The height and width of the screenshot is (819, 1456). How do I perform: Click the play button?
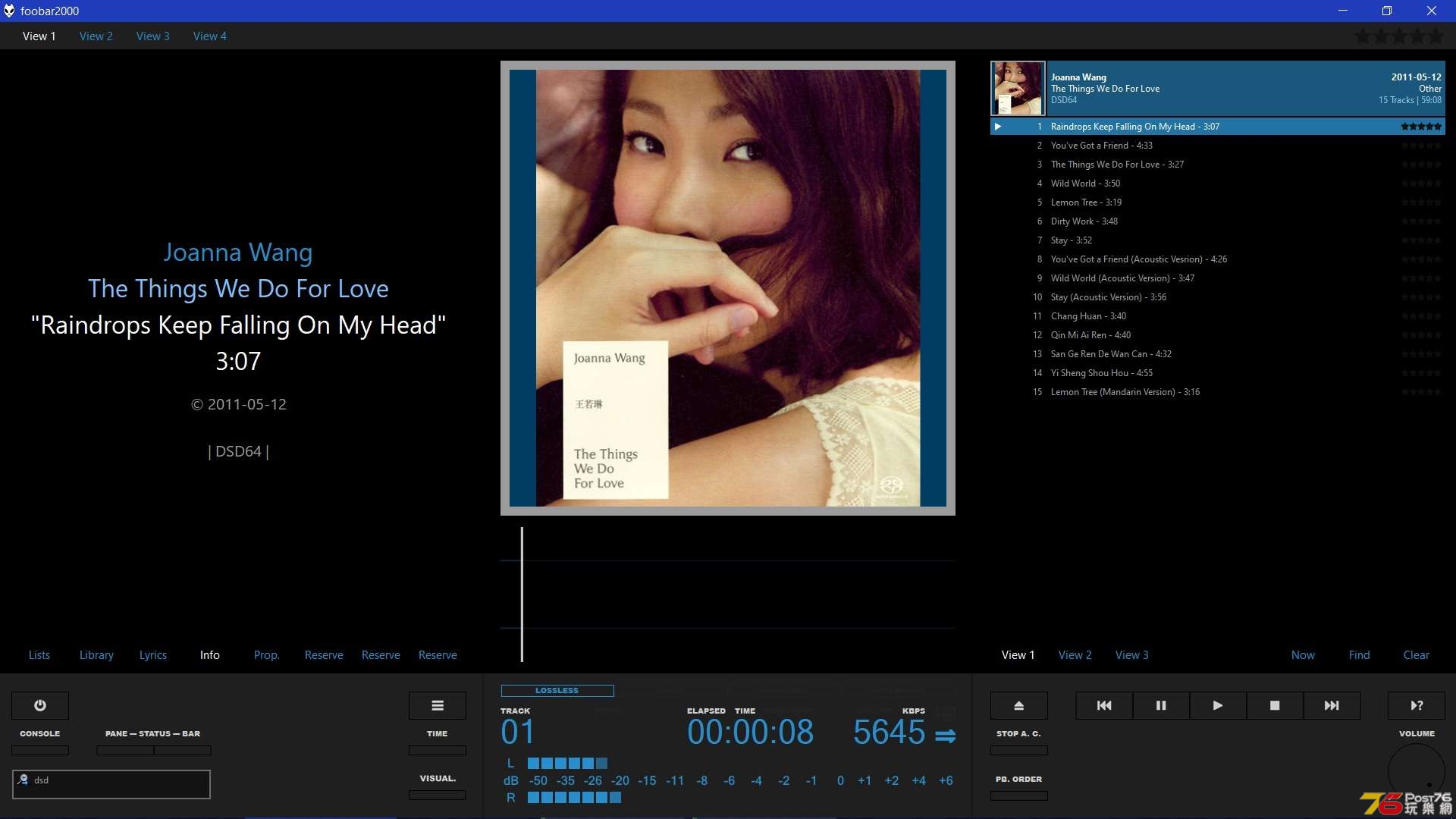1218,705
